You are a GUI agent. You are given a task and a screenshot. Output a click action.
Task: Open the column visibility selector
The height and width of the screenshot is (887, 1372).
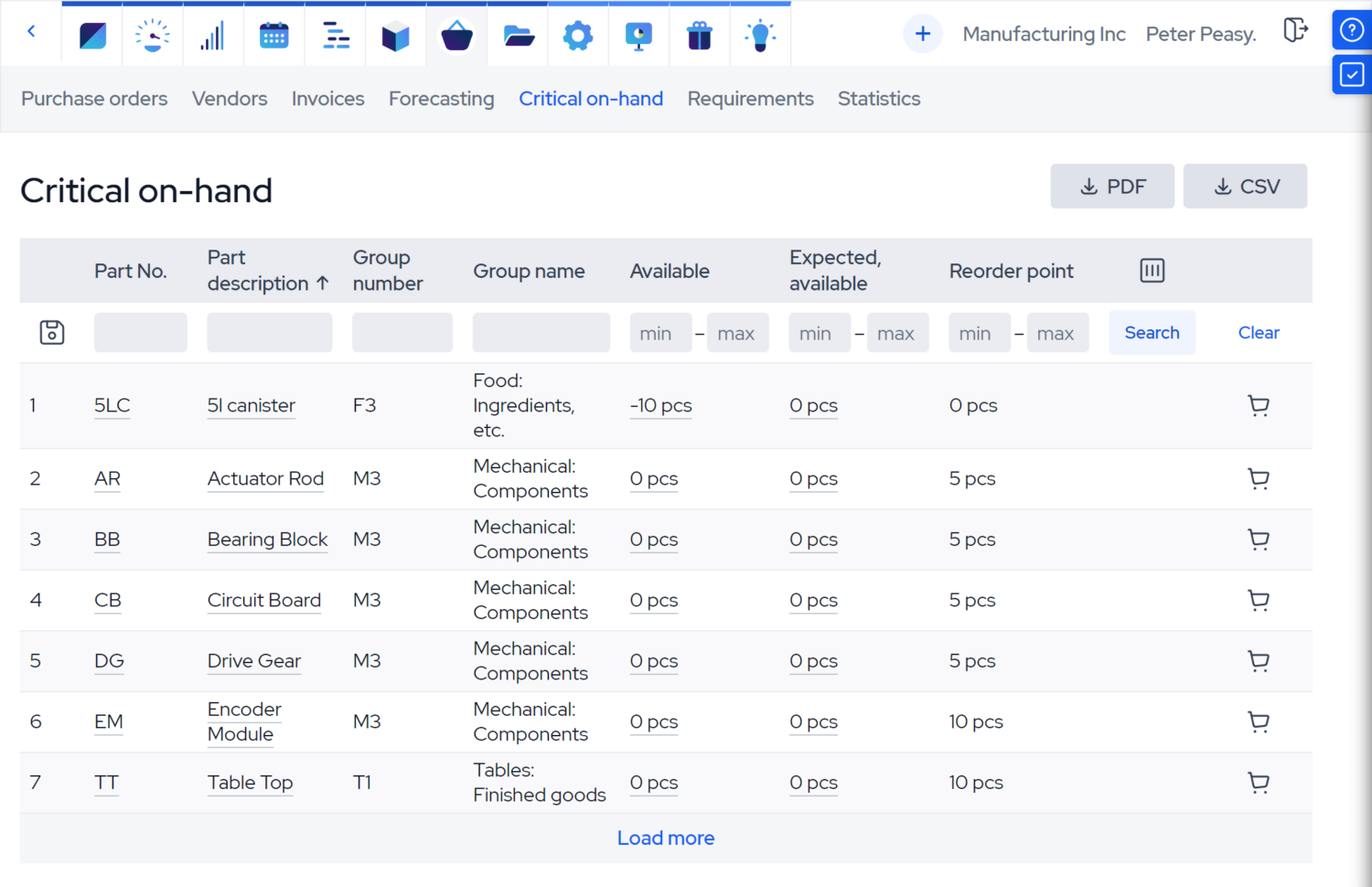pos(1152,271)
